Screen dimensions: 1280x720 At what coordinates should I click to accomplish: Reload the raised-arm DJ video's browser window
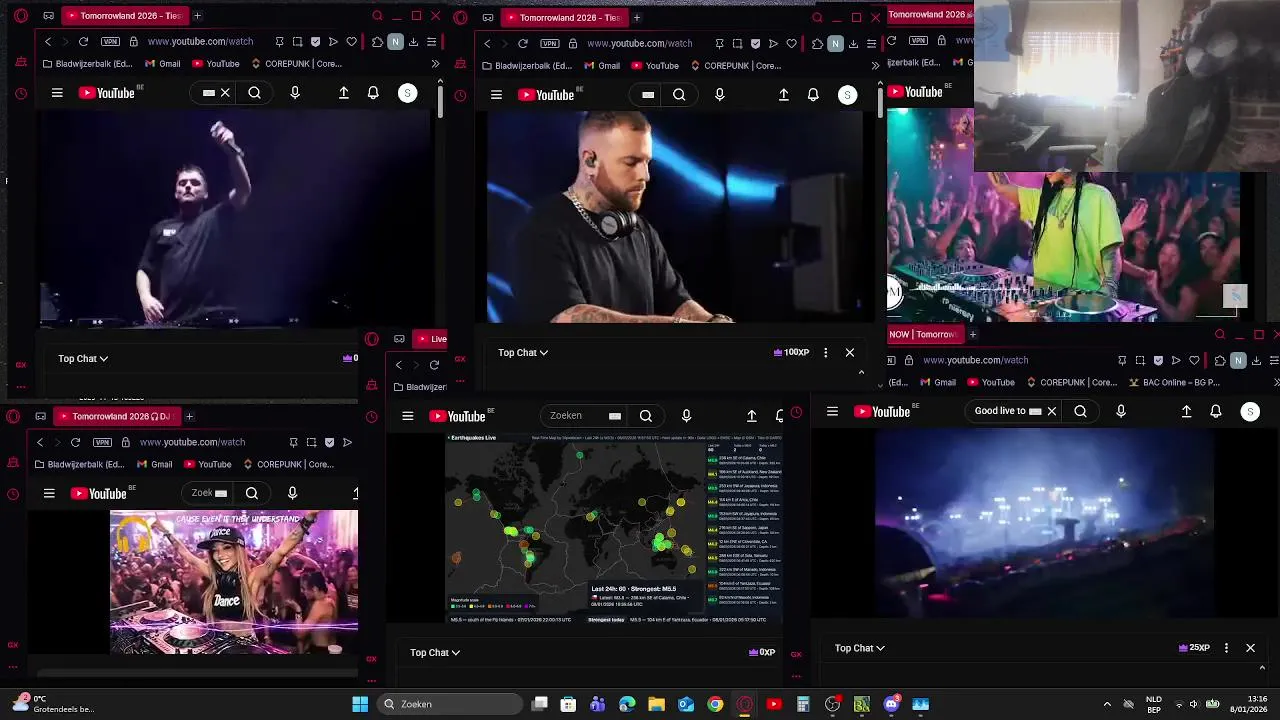(83, 42)
